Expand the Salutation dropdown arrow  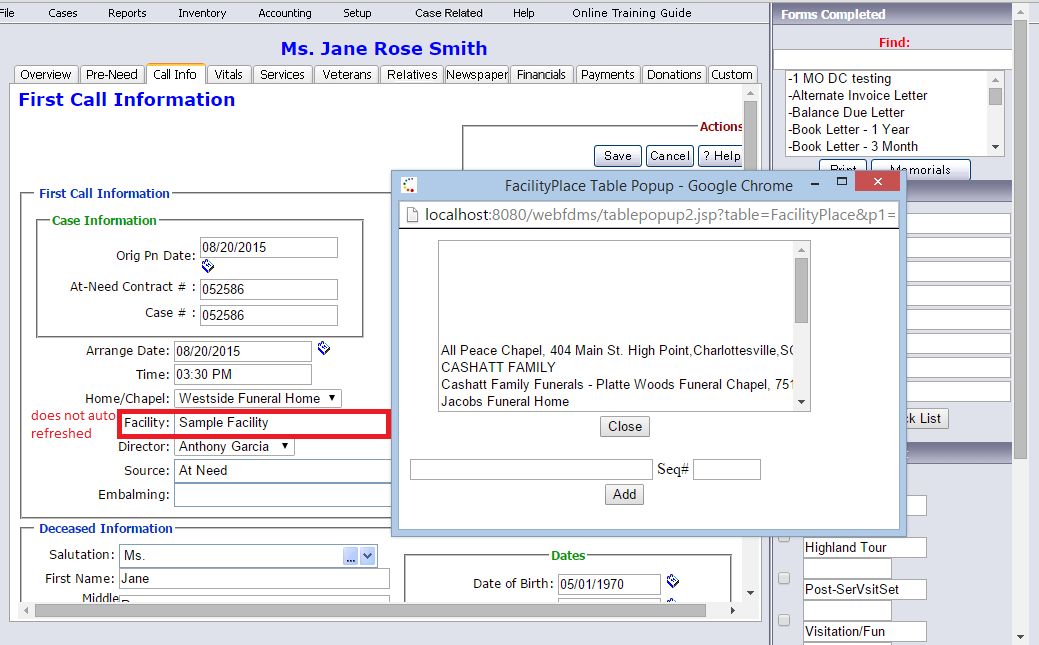click(368, 556)
